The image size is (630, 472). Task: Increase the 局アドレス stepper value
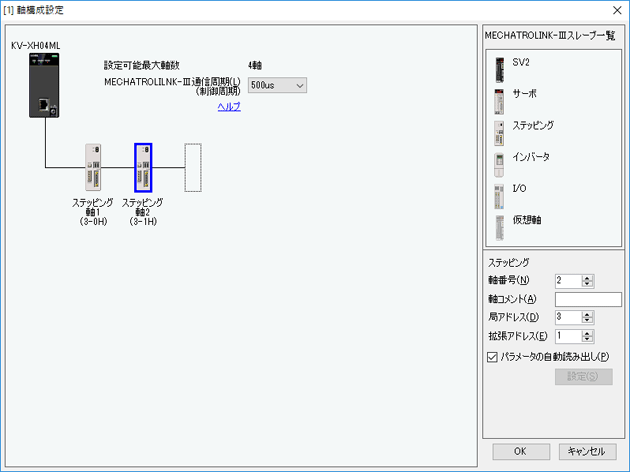(x=587, y=314)
